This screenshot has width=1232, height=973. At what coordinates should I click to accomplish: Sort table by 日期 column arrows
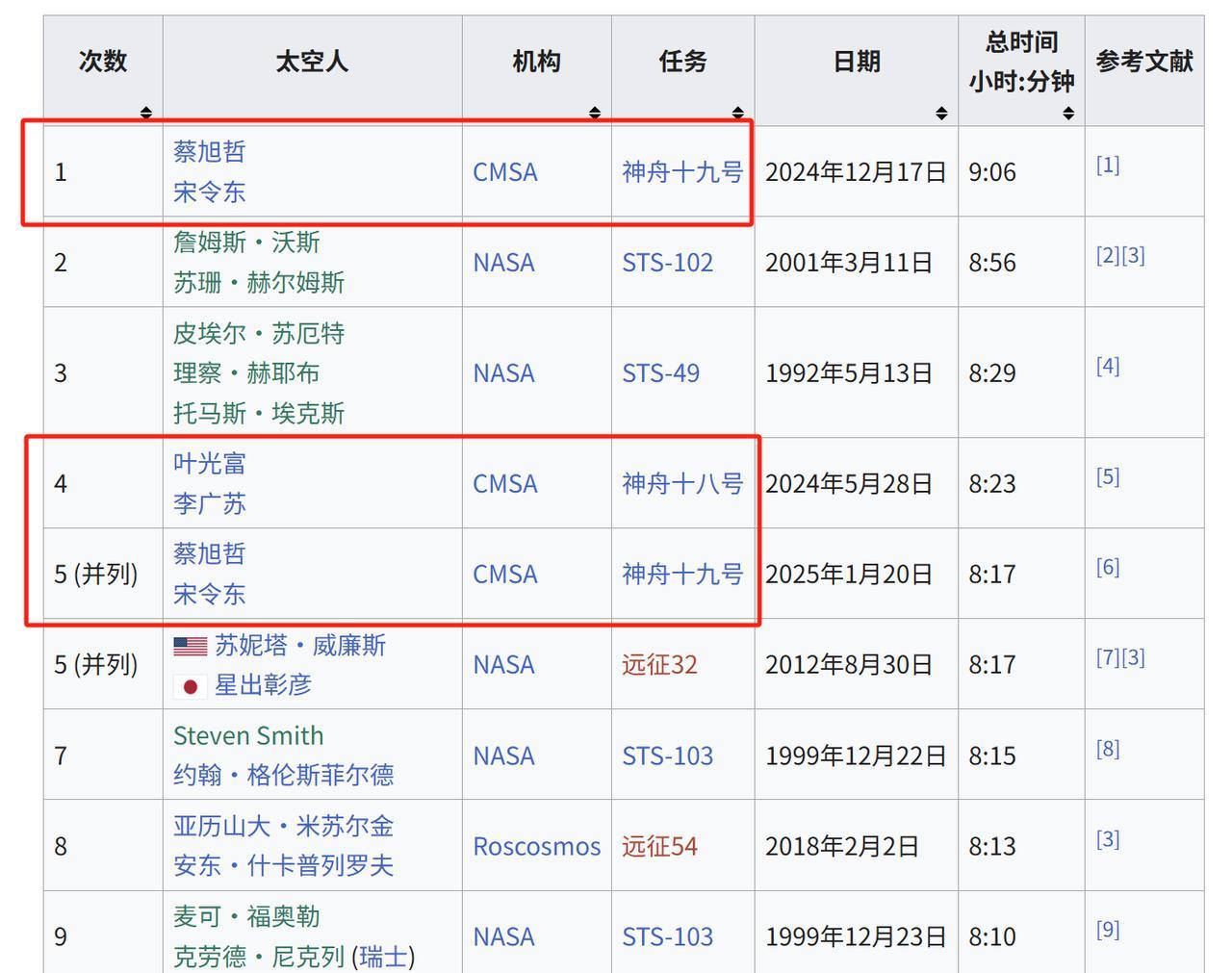[x=941, y=113]
